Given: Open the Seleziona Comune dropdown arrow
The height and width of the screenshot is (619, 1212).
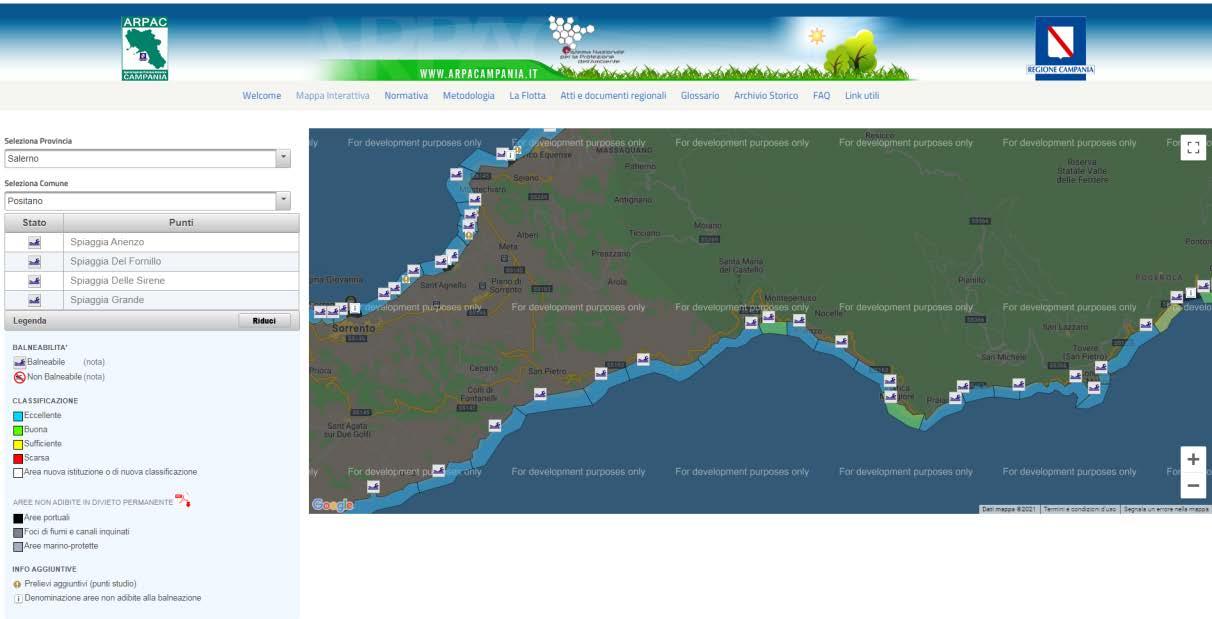Looking at the screenshot, I should [283, 201].
